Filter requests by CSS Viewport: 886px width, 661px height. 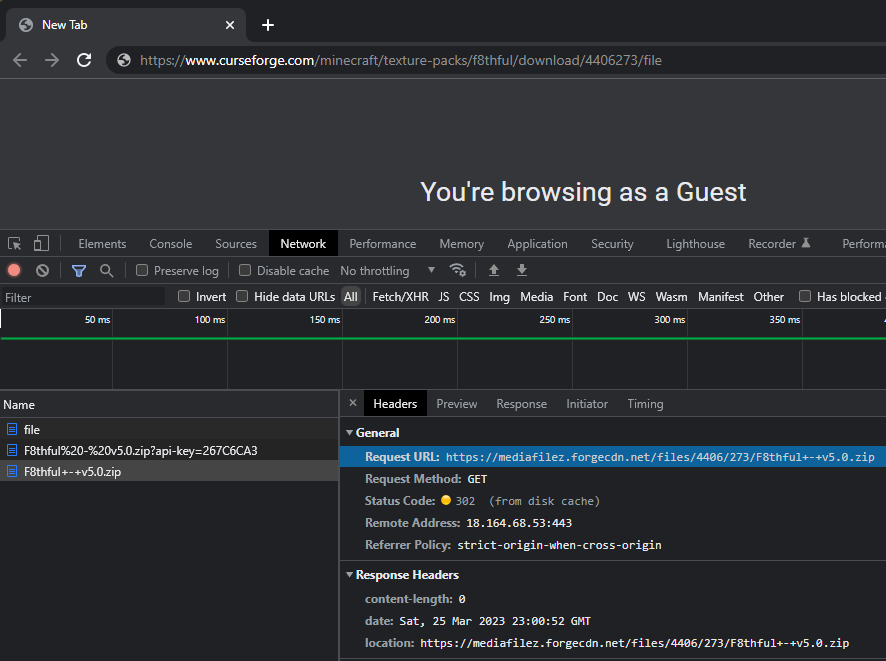469,297
